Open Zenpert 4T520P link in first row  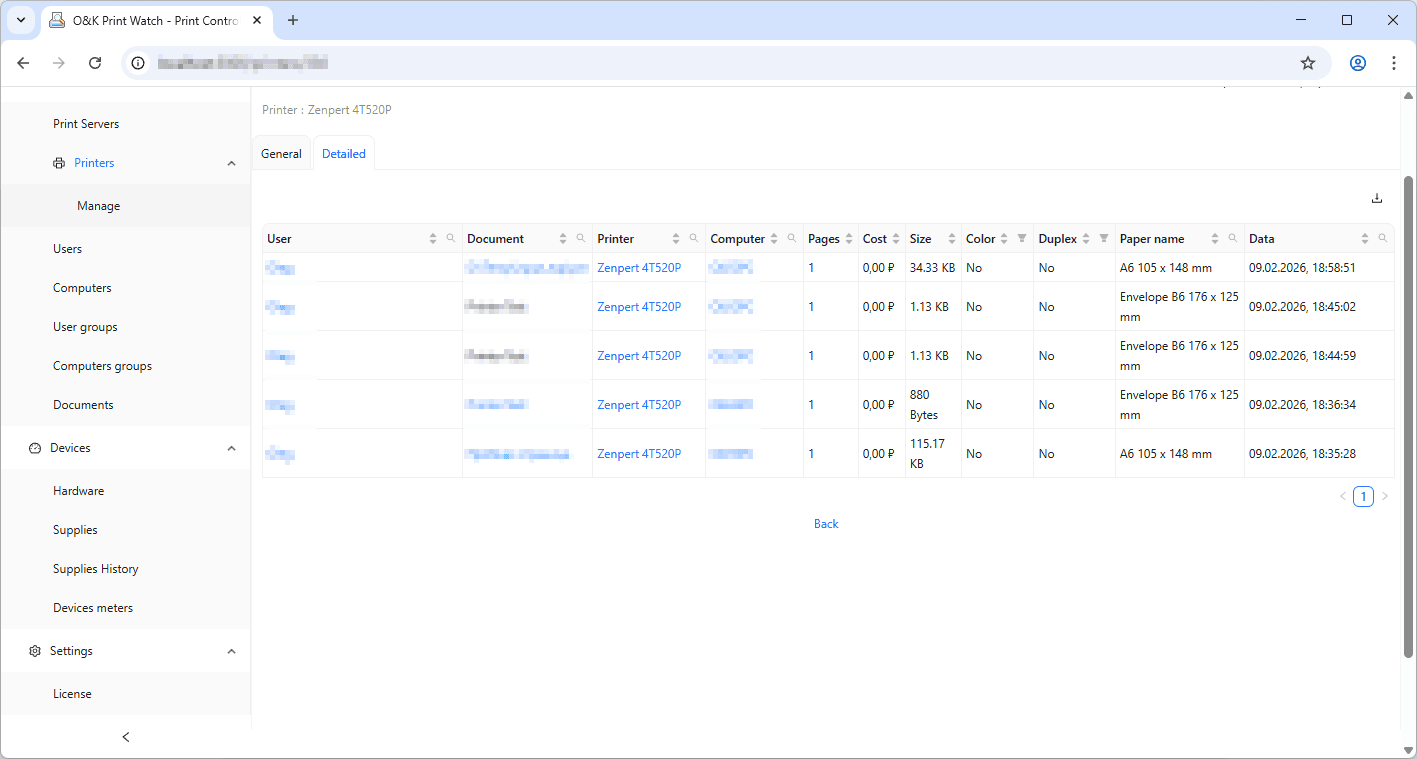(639, 268)
